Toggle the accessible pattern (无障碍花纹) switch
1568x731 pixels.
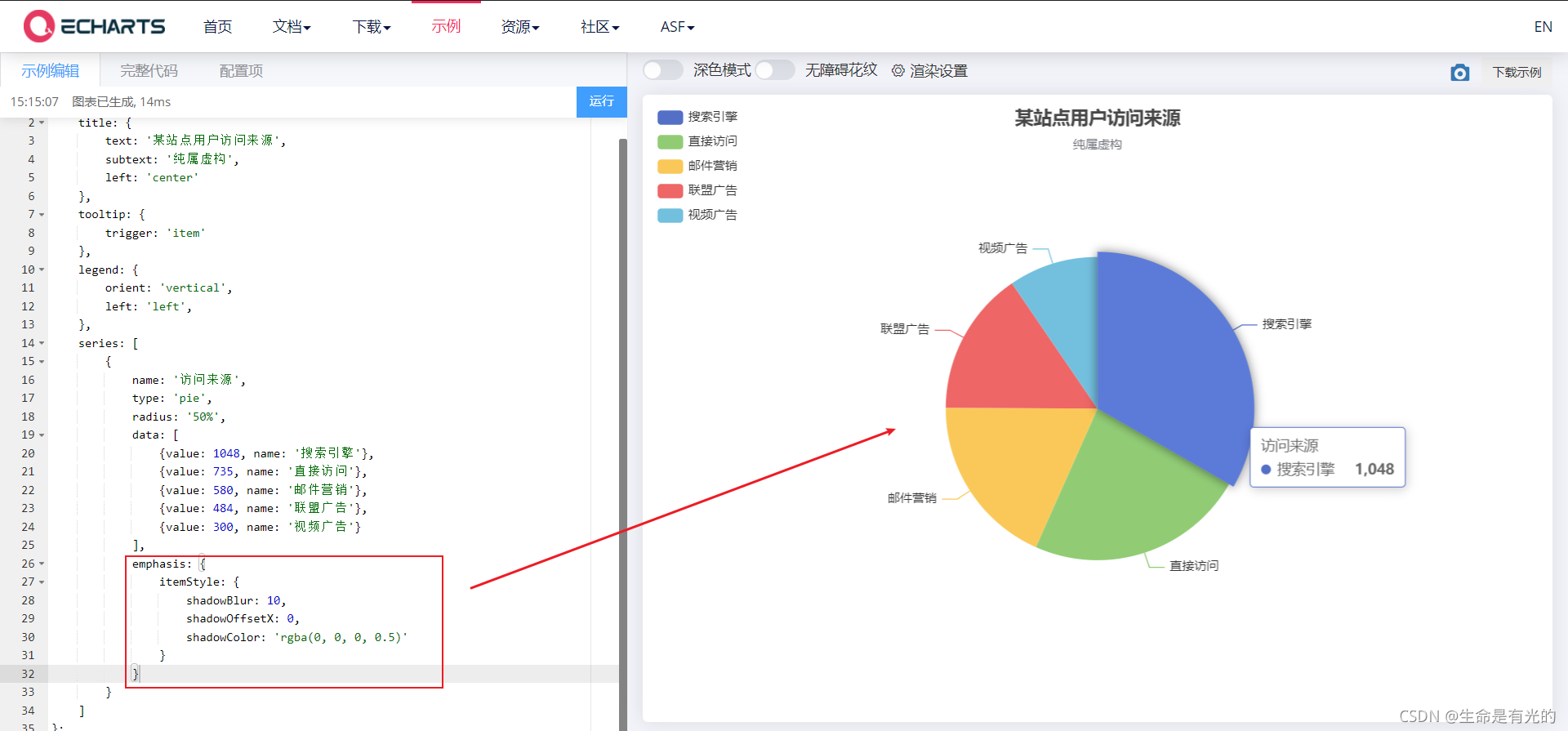774,70
